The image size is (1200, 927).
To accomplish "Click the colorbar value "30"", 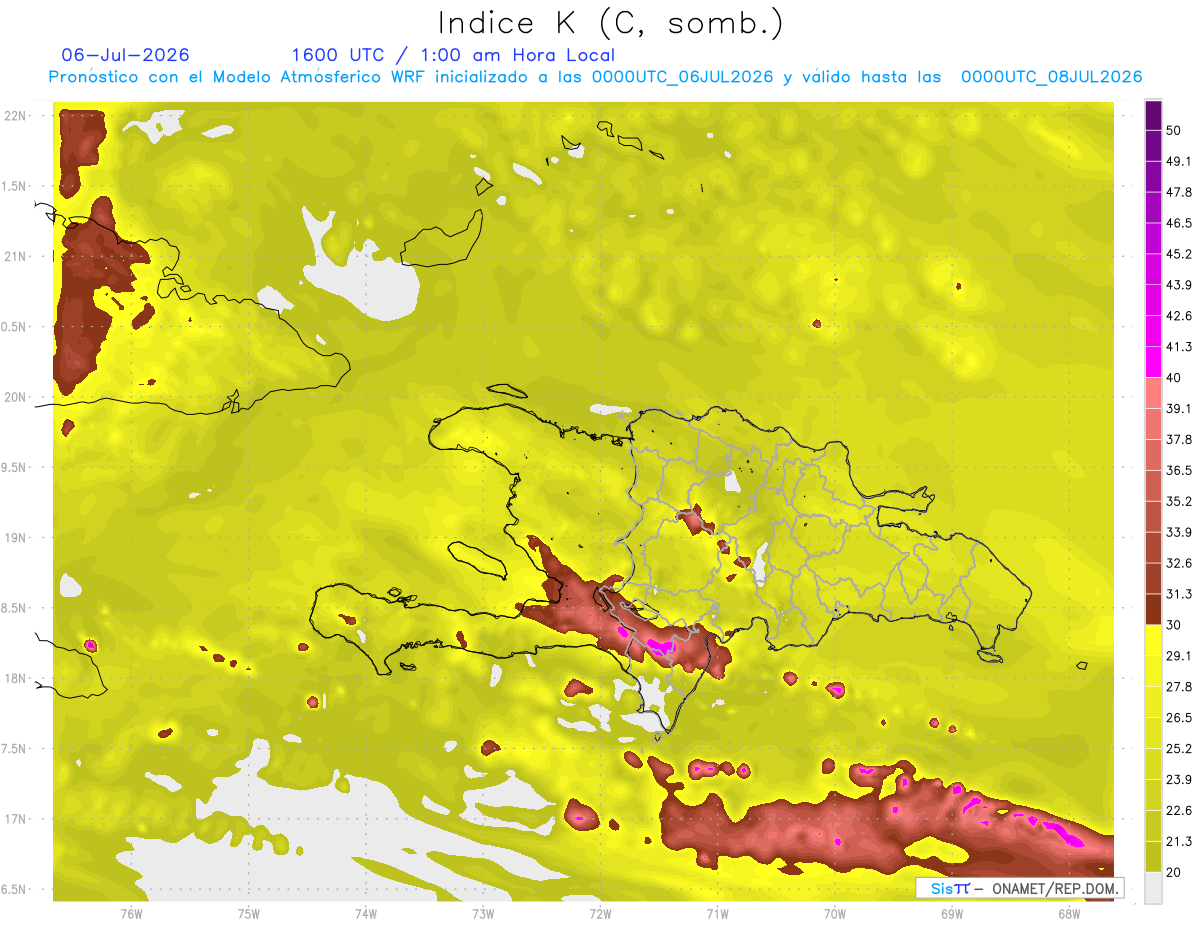I will pyautogui.click(x=1173, y=625).
